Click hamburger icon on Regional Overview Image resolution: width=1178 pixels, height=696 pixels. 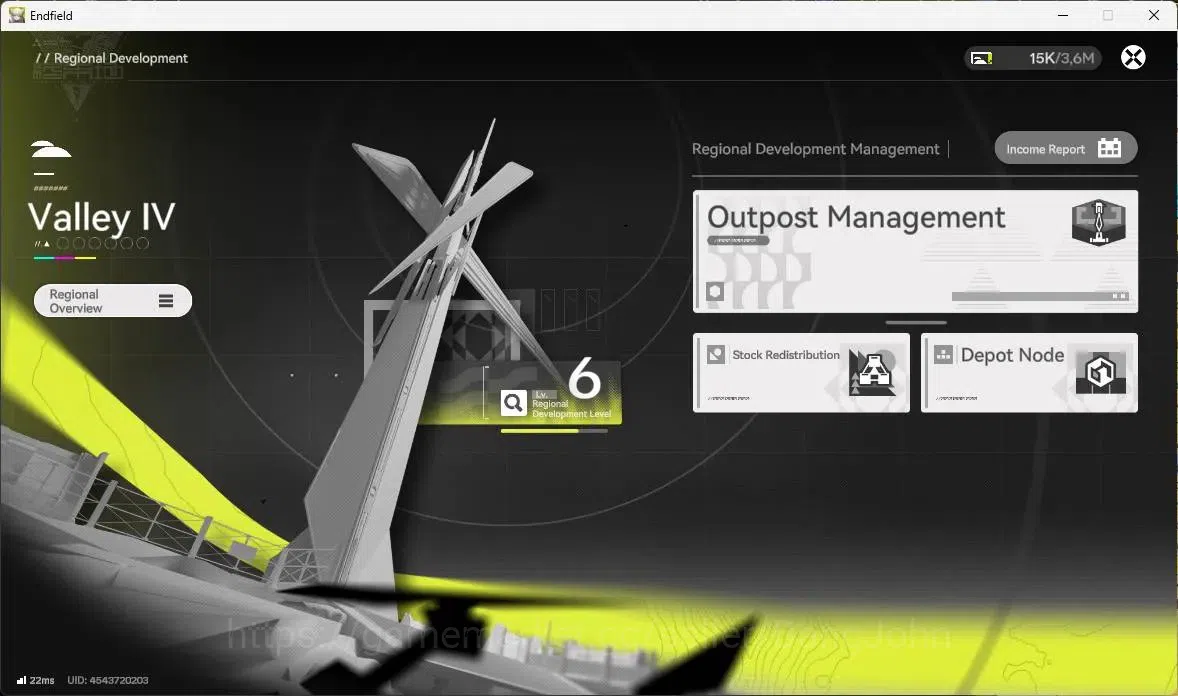click(x=166, y=301)
